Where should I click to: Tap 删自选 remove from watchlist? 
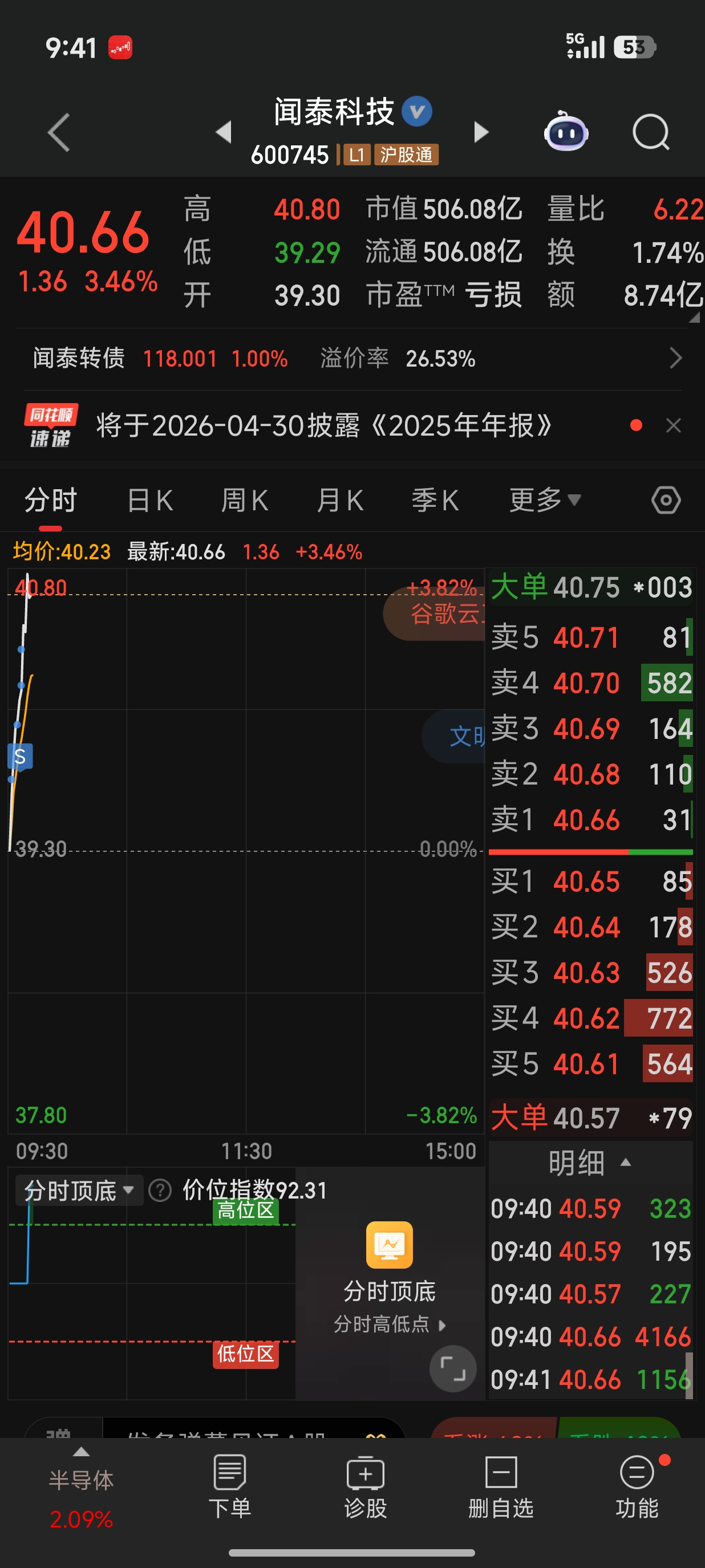pyautogui.click(x=501, y=1487)
